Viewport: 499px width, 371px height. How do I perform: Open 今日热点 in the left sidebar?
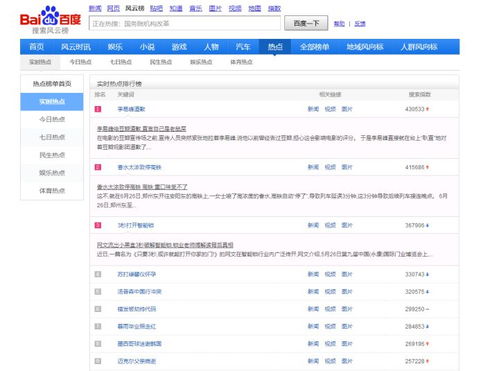click(52, 119)
